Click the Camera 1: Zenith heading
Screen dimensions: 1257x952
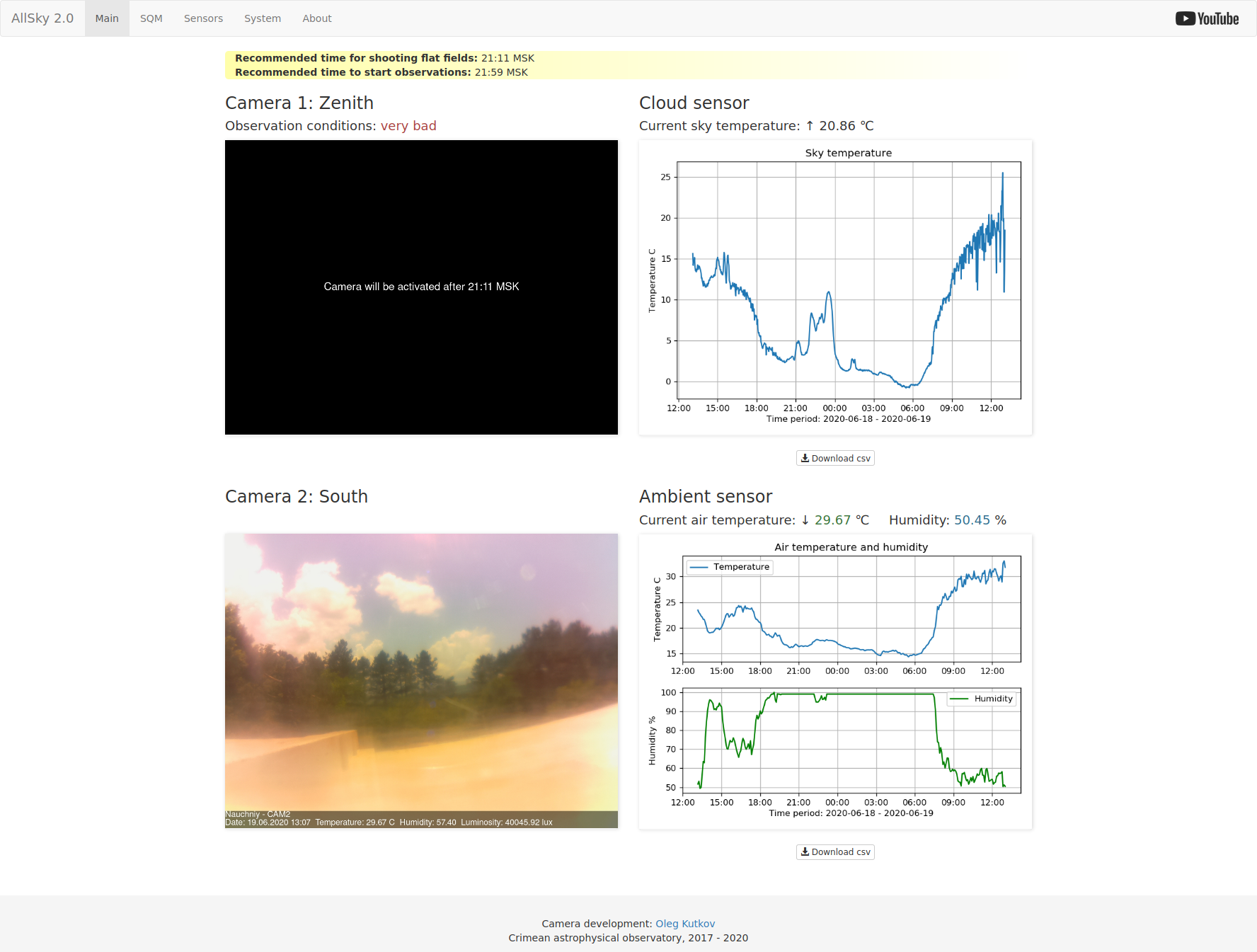[x=299, y=103]
